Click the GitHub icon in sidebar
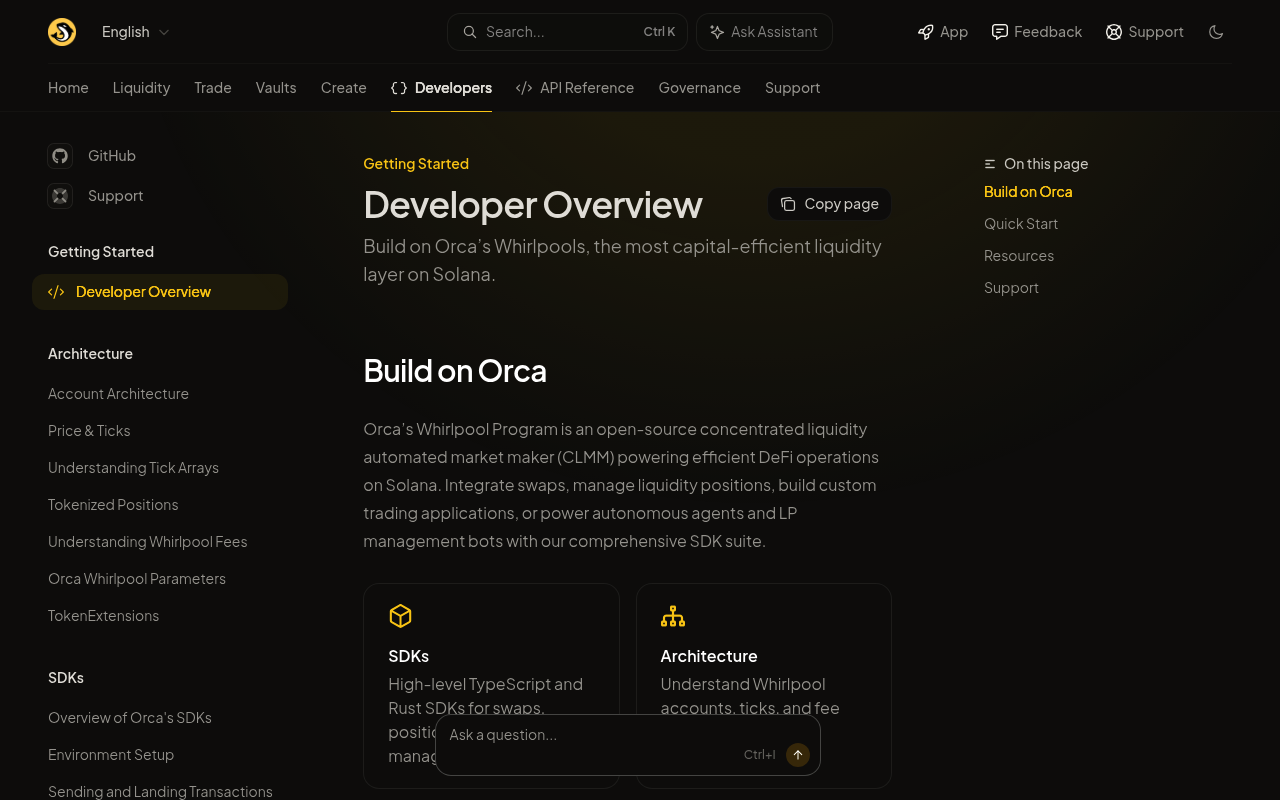The height and width of the screenshot is (800, 1280). (60, 156)
